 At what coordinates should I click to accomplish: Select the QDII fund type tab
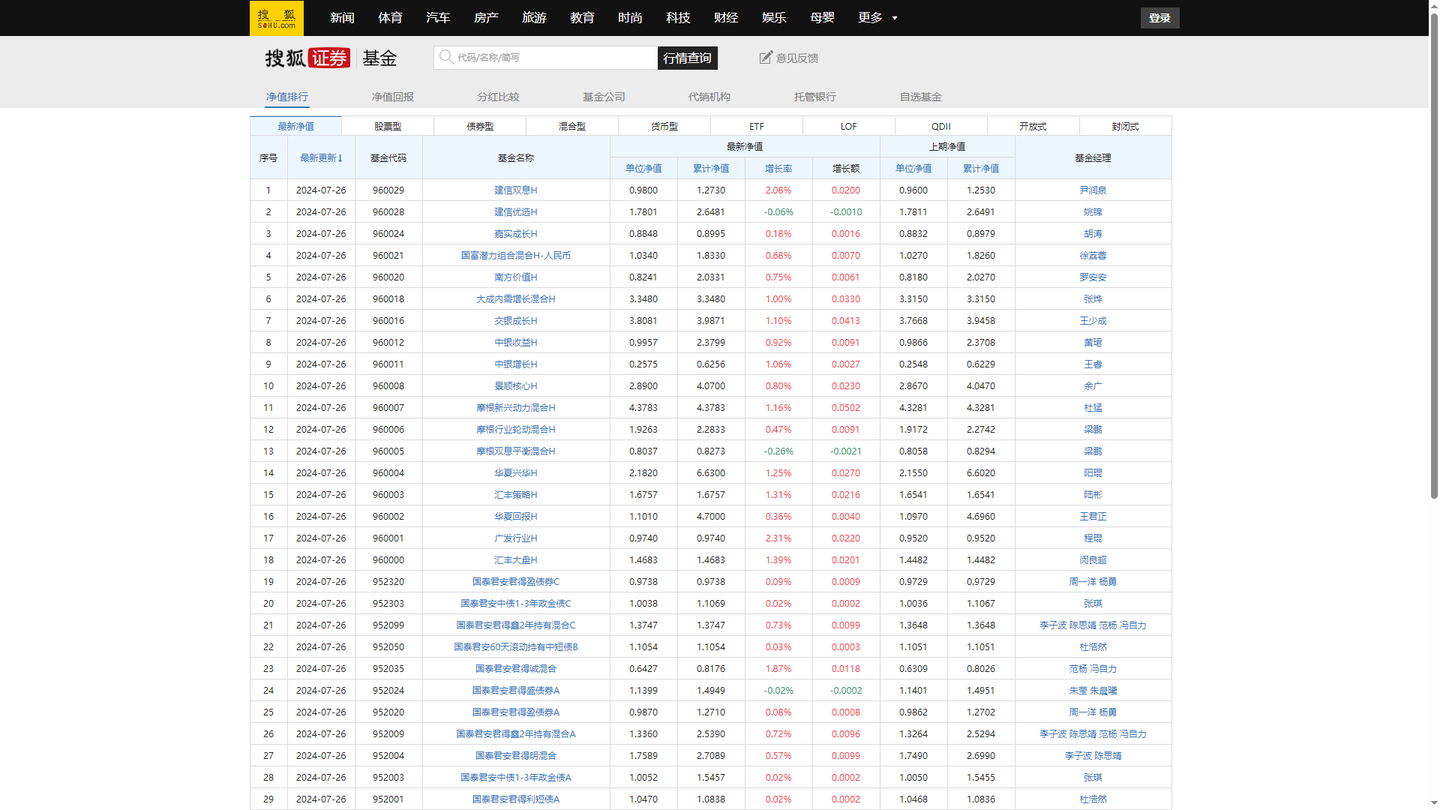(x=941, y=126)
